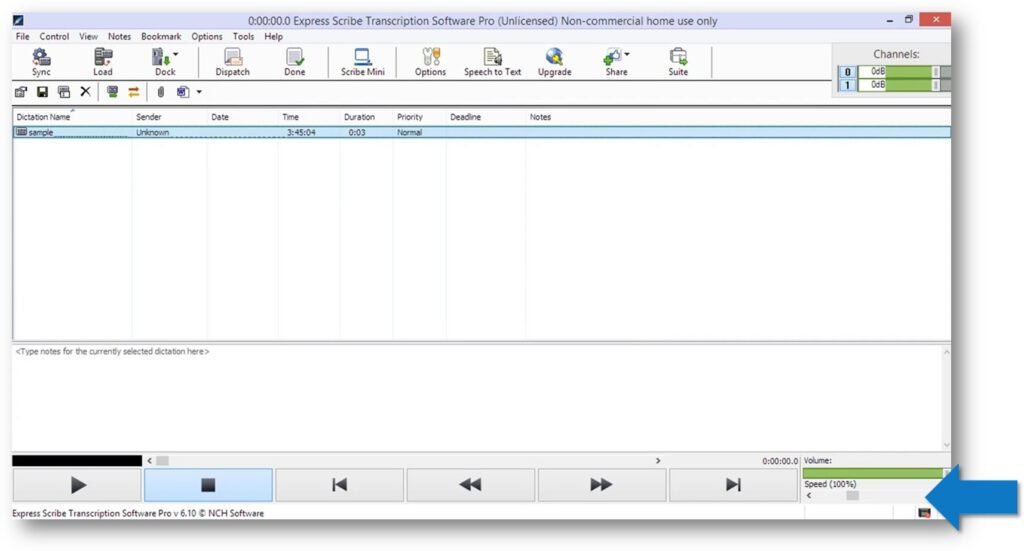
Task: Open the Options menu
Action: [206, 37]
